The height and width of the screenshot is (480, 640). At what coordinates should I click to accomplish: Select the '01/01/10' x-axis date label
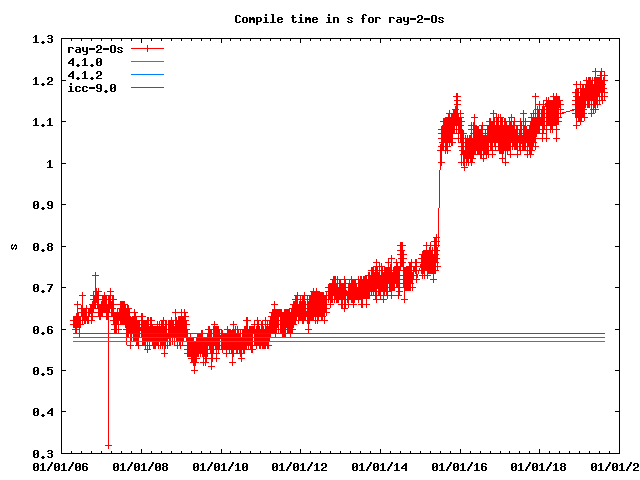tap(219, 467)
